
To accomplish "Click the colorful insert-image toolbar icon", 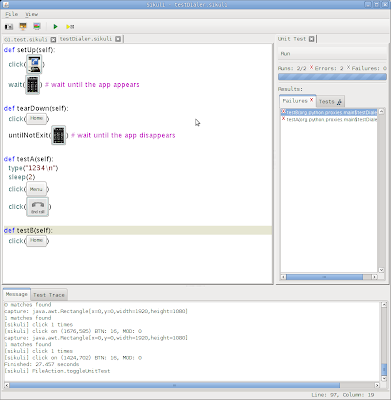I will [x=37, y=26].
